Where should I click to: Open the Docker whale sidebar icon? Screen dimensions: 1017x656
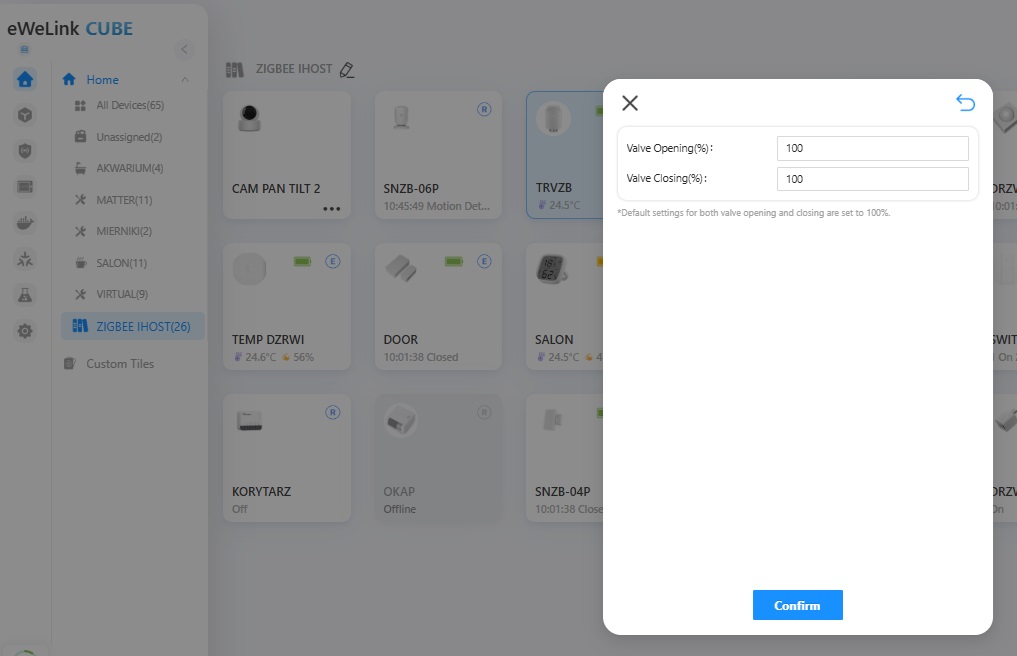tap(25, 223)
